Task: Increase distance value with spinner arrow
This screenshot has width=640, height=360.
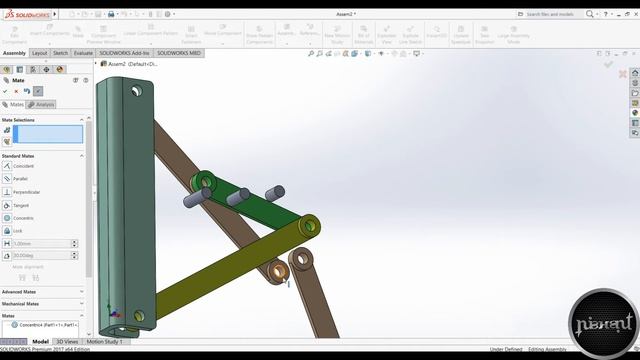Action: click(x=75, y=242)
